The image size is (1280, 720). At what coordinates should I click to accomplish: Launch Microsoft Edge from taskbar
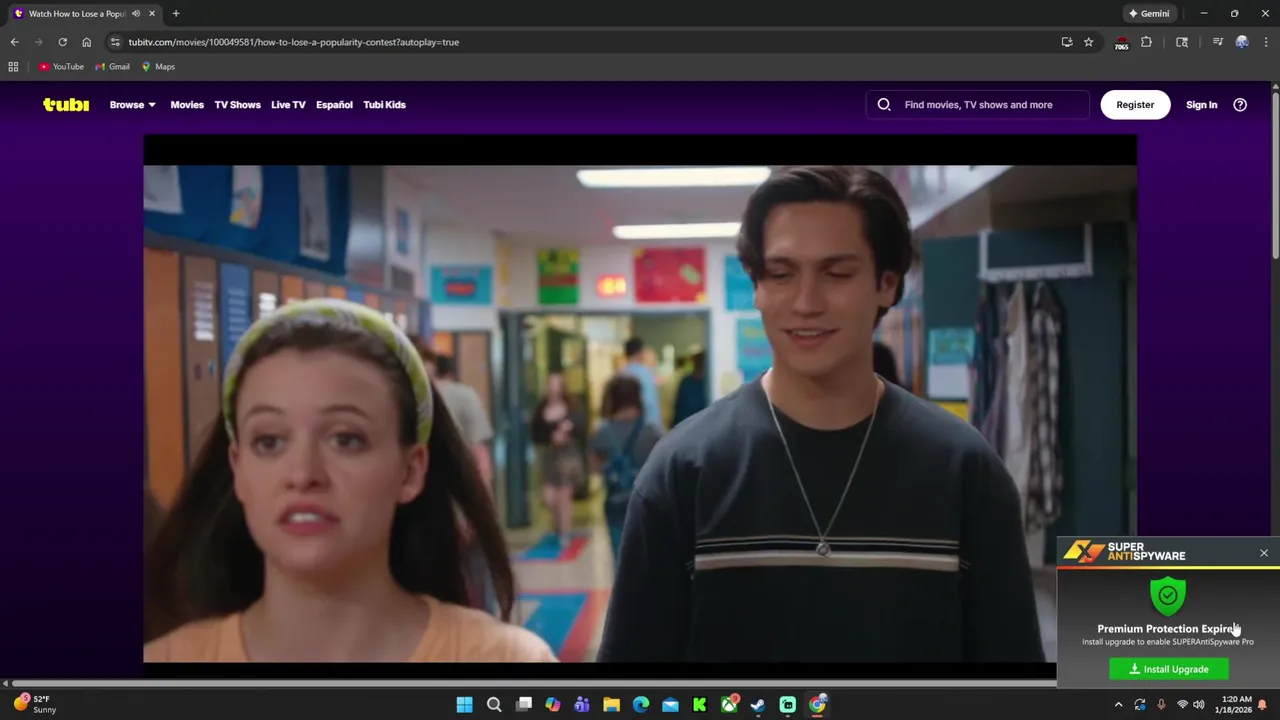[x=641, y=705]
